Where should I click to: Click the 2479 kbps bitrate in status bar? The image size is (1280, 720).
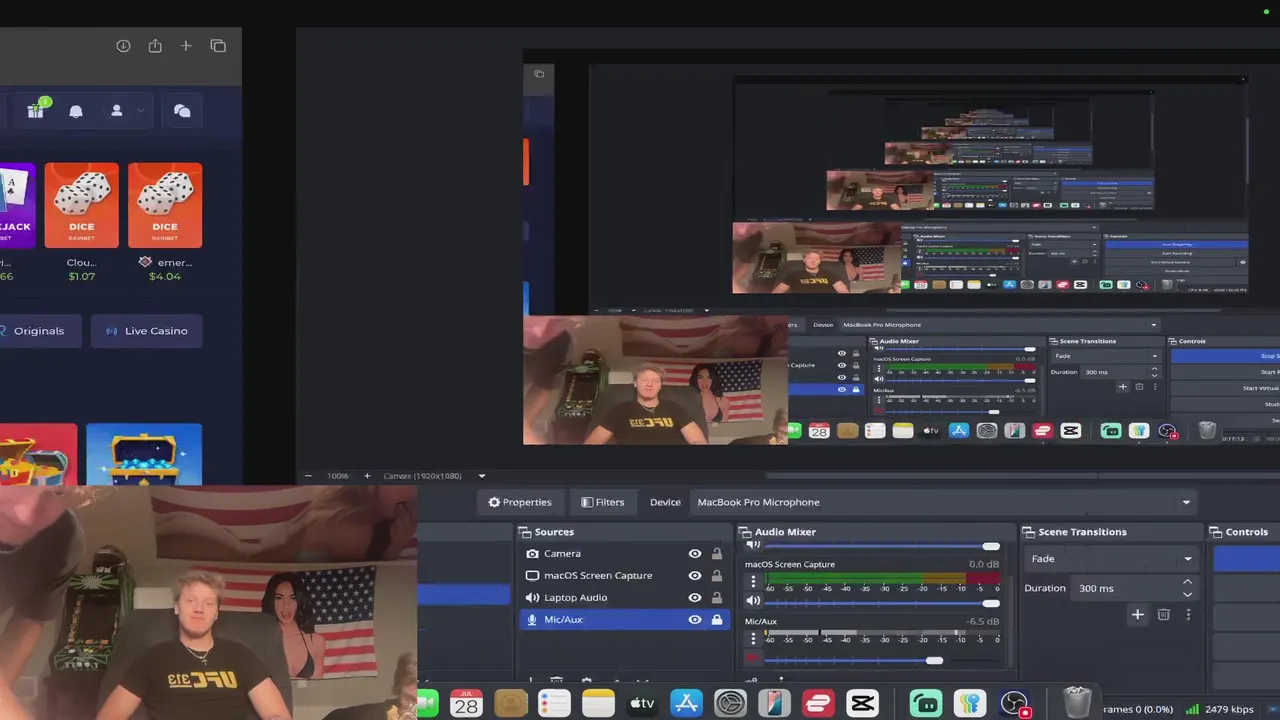pyautogui.click(x=1229, y=709)
